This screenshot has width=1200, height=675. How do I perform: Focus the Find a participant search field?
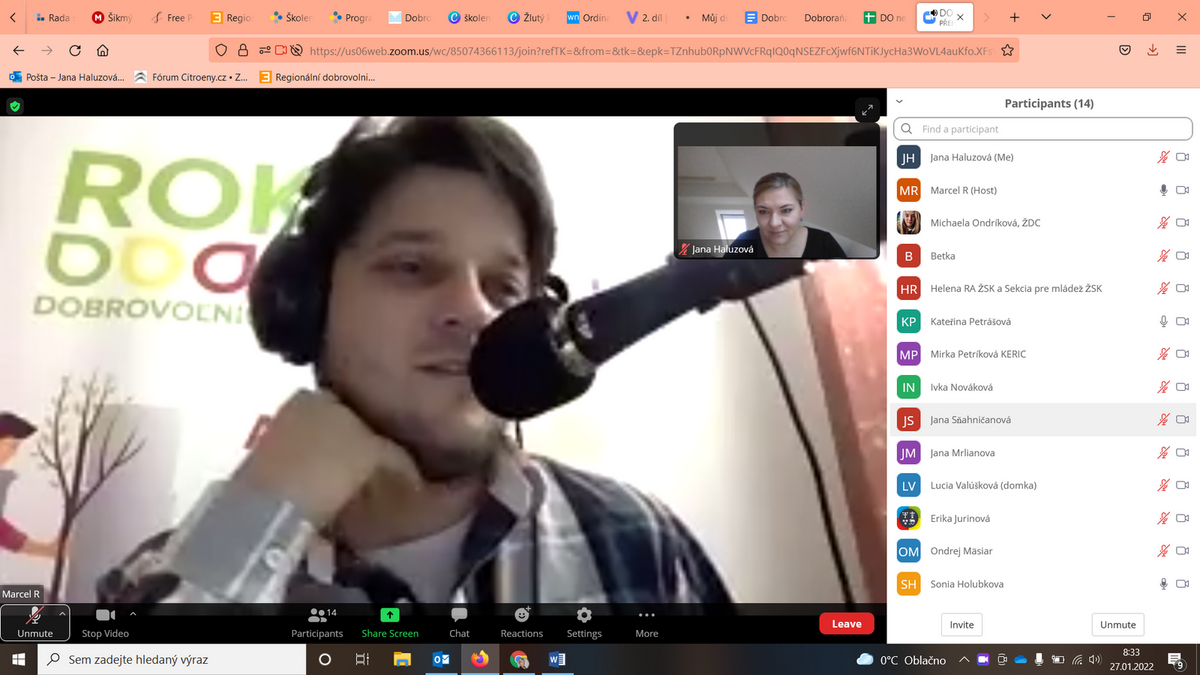click(1042, 129)
